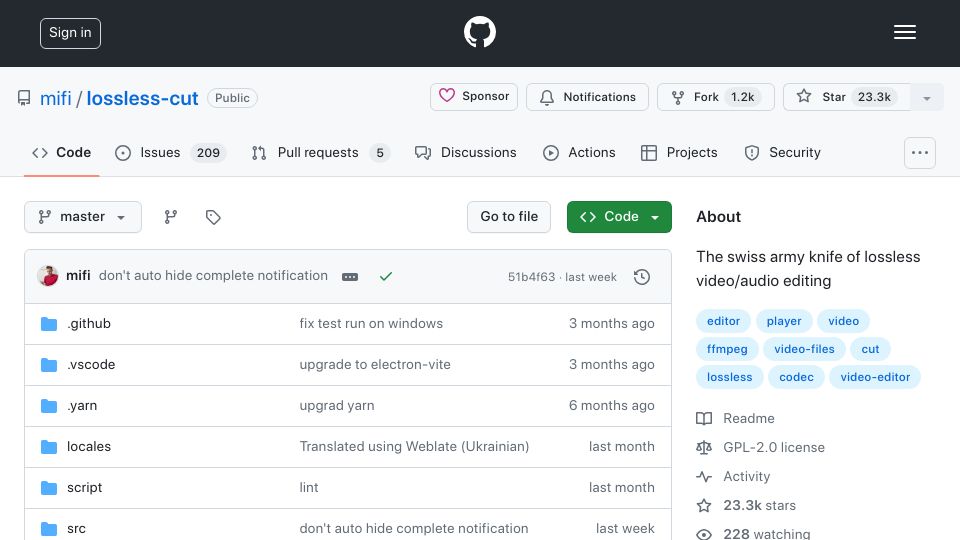Select the video topic tag
The image size is (960, 540).
843,321
